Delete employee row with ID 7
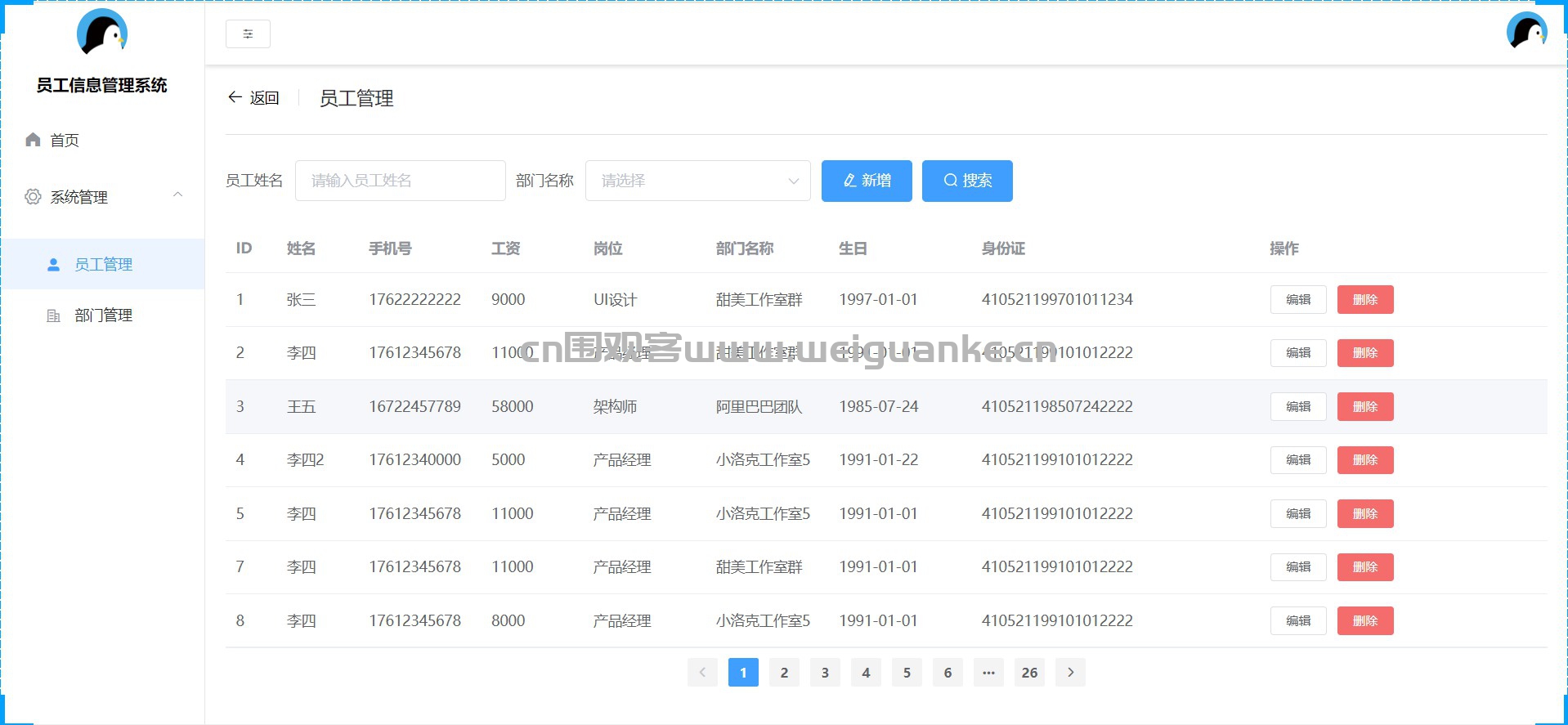 click(x=1365, y=567)
